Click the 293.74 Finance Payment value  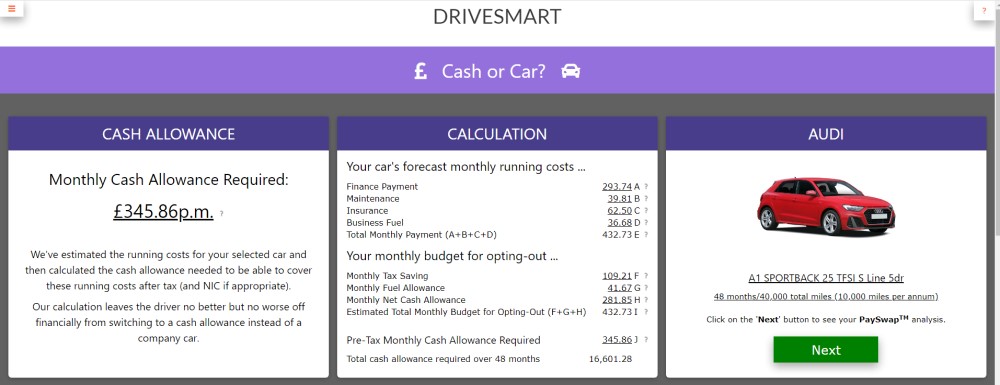click(x=617, y=187)
